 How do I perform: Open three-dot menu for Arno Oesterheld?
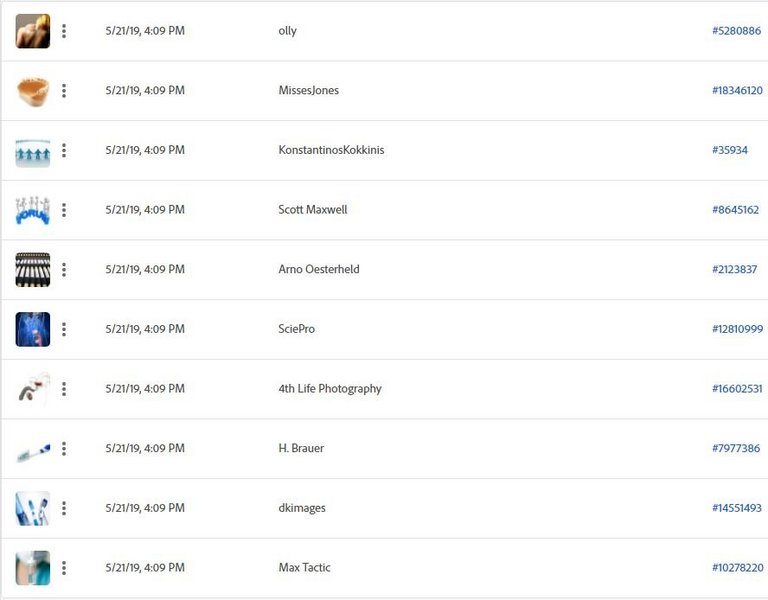coord(64,269)
